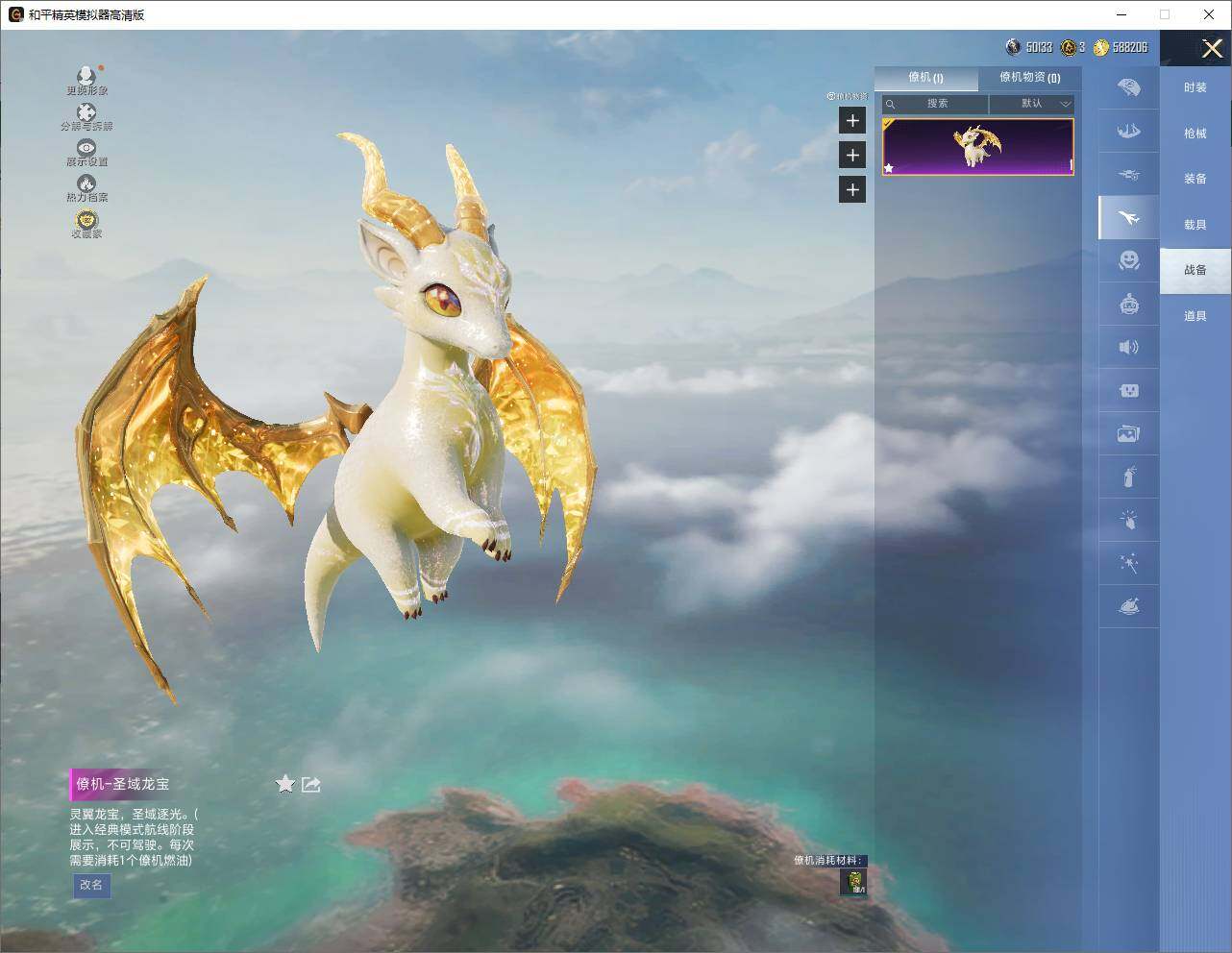This screenshot has height=953, width=1232.
Task: Click the 搜索 search field
Action: [935, 104]
